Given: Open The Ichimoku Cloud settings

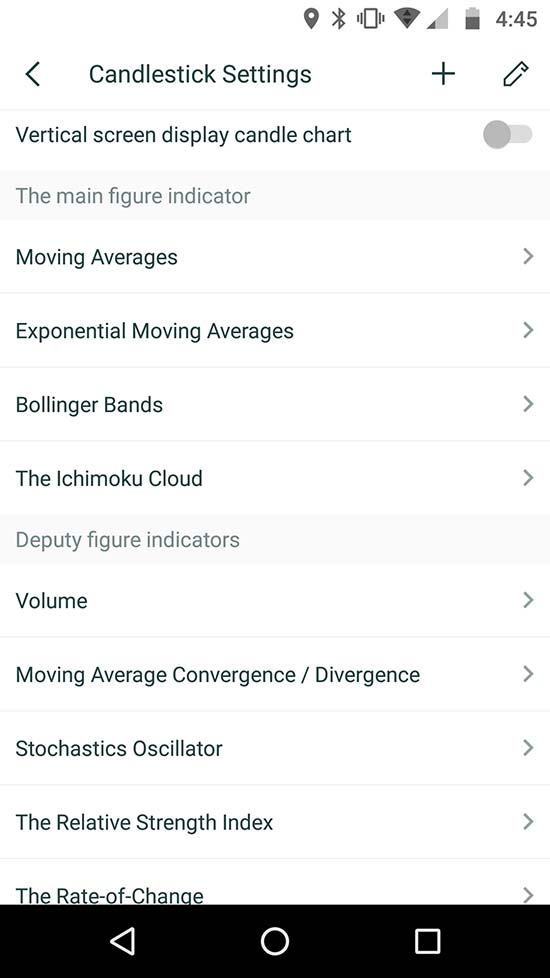Looking at the screenshot, I should click(x=275, y=478).
